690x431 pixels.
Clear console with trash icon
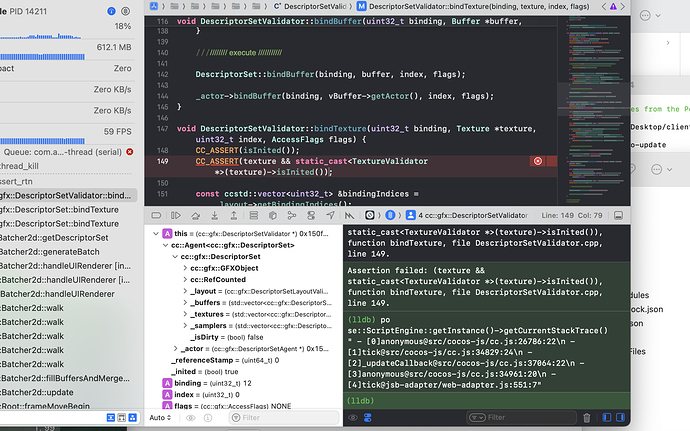[x=587, y=418]
